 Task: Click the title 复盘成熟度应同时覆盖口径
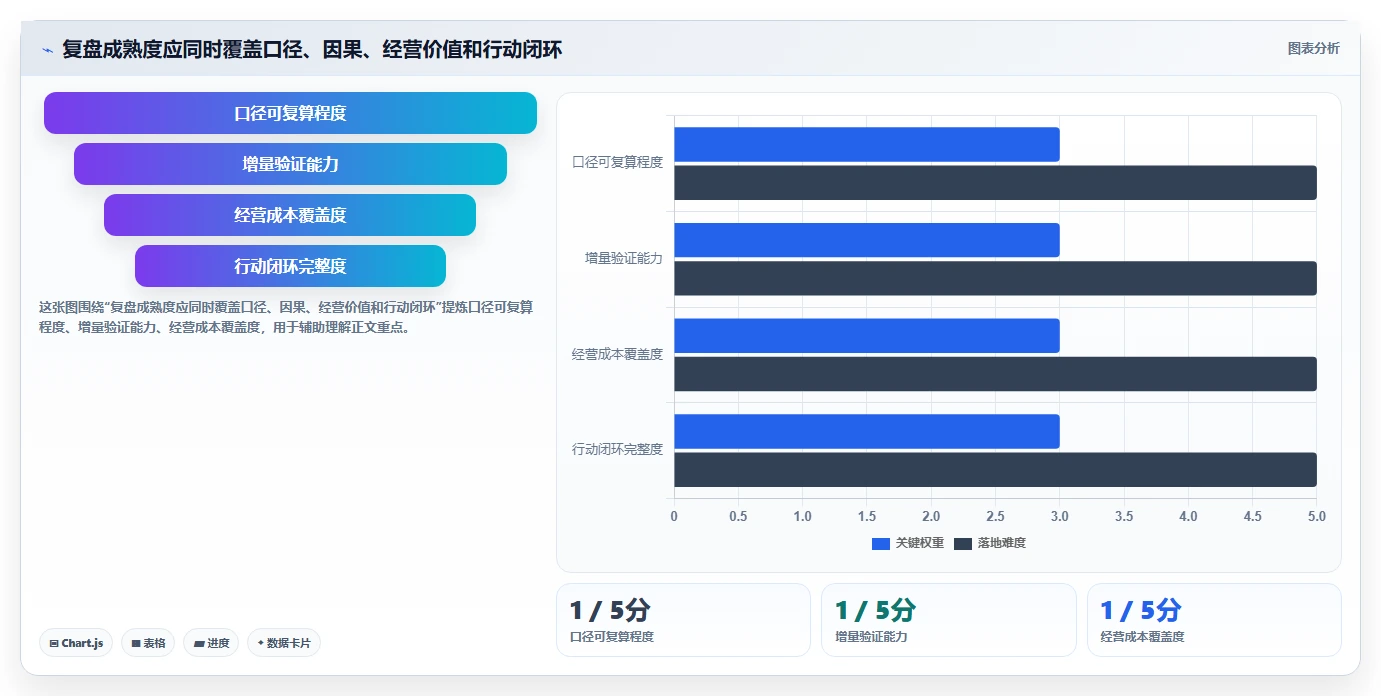click(312, 49)
